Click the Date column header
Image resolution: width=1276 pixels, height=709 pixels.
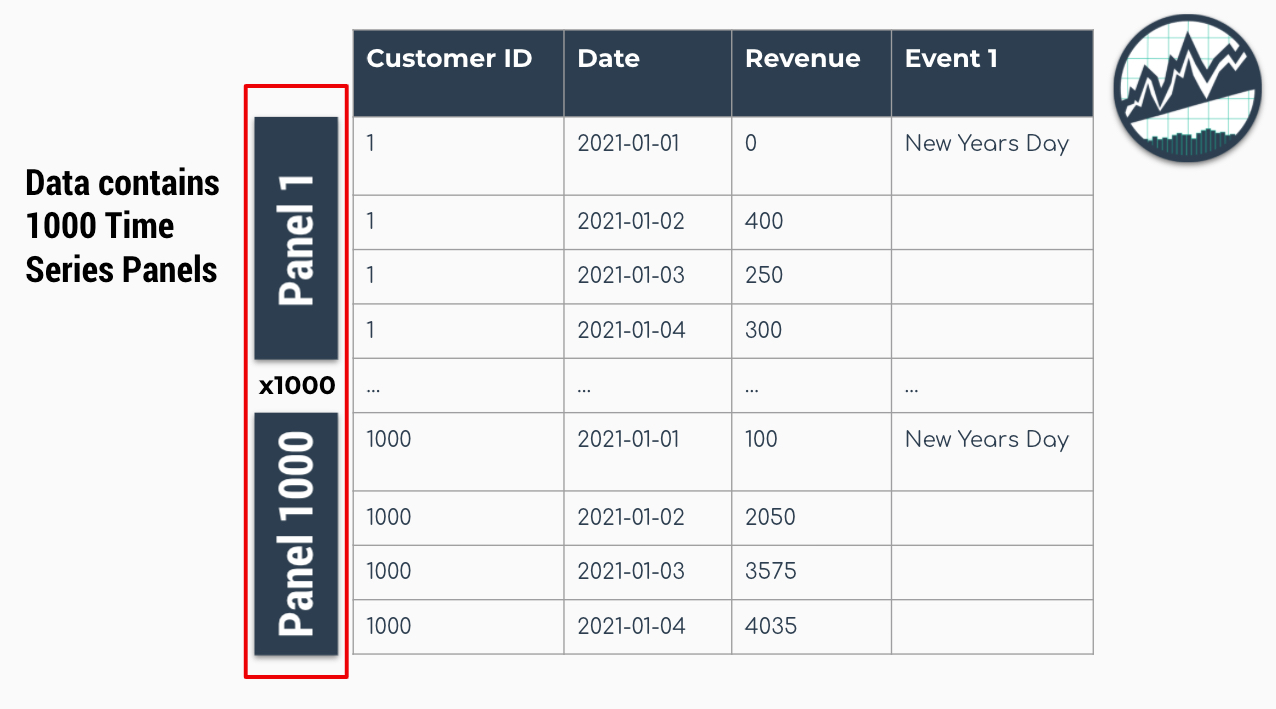pos(608,58)
